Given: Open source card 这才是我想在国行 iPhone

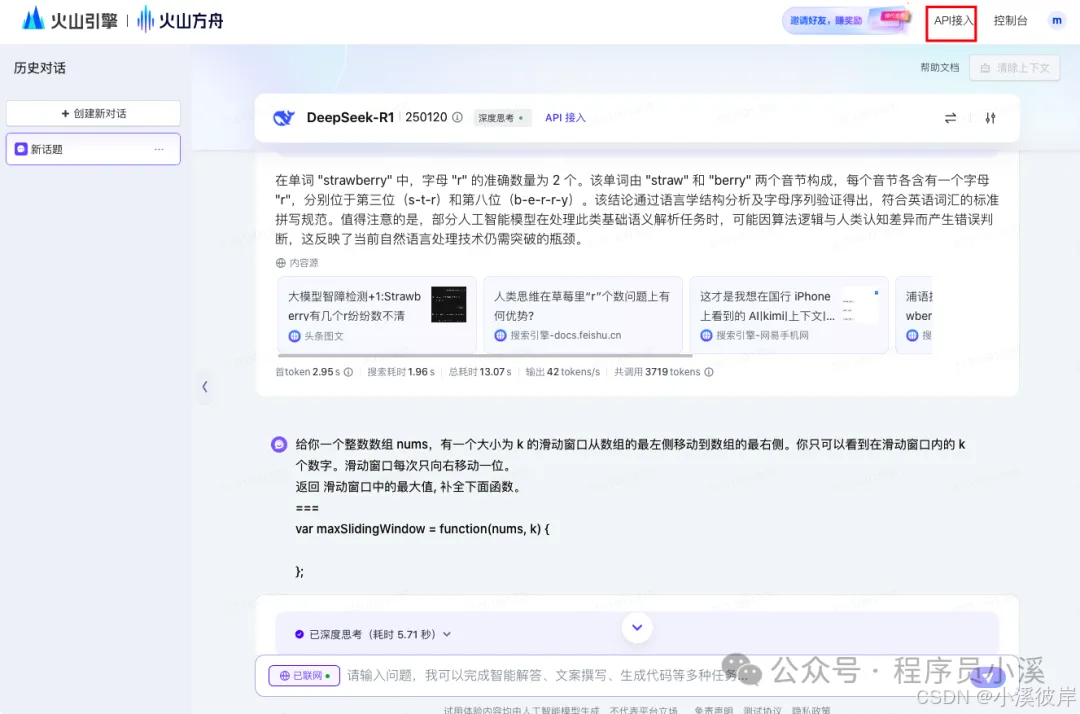Looking at the screenshot, I should [x=789, y=315].
